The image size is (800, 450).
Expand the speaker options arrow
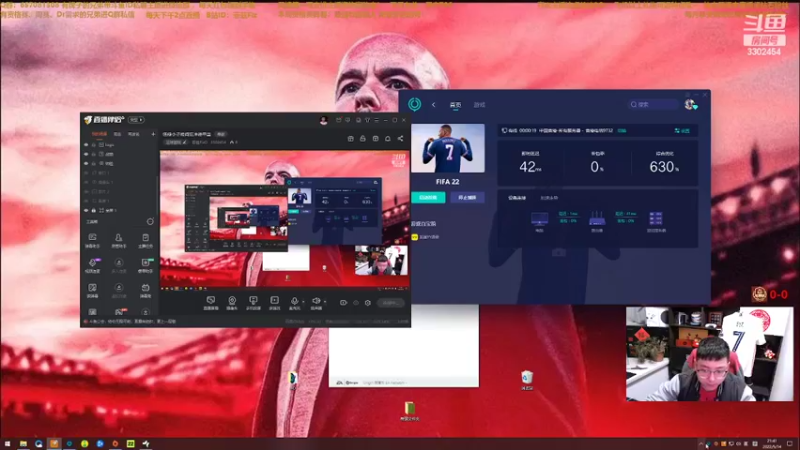point(325,302)
